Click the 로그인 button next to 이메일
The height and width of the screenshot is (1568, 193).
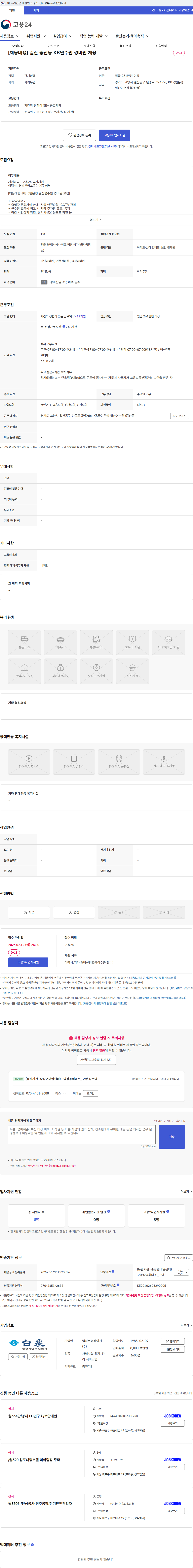click(x=91, y=1093)
